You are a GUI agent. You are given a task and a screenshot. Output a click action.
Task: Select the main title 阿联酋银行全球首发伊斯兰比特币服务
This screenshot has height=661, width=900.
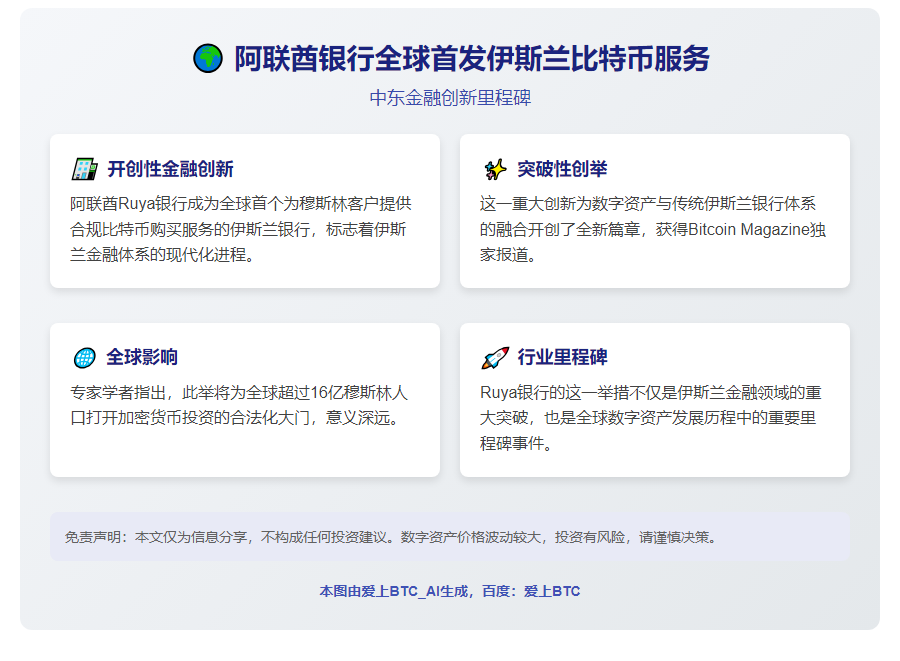pyautogui.click(x=472, y=59)
